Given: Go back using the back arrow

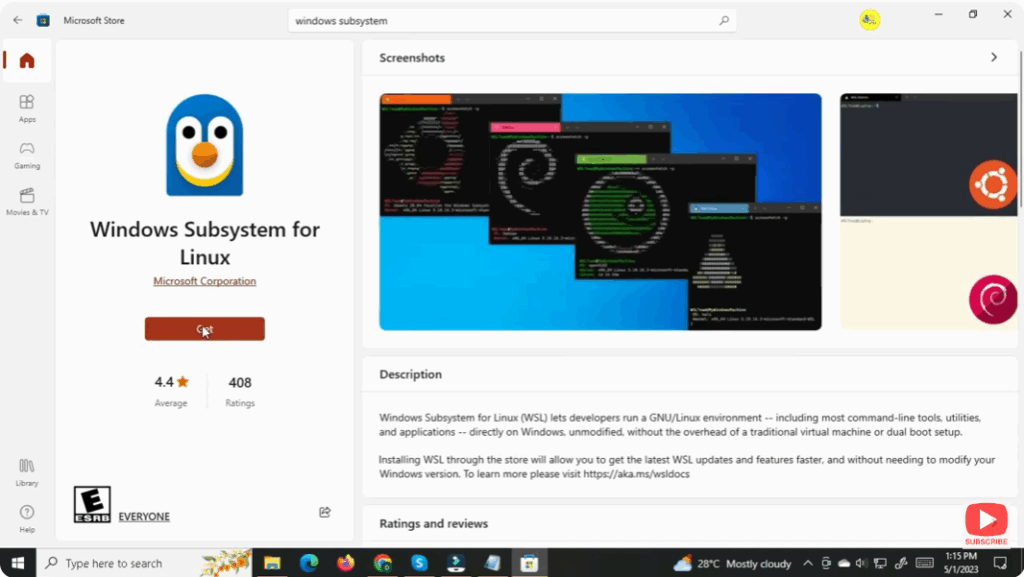Looking at the screenshot, I should tap(18, 20).
